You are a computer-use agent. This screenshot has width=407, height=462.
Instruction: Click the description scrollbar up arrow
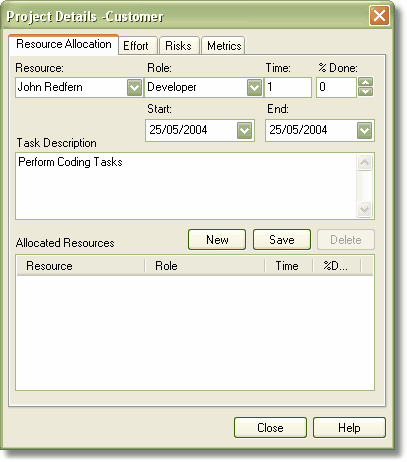[x=364, y=163]
